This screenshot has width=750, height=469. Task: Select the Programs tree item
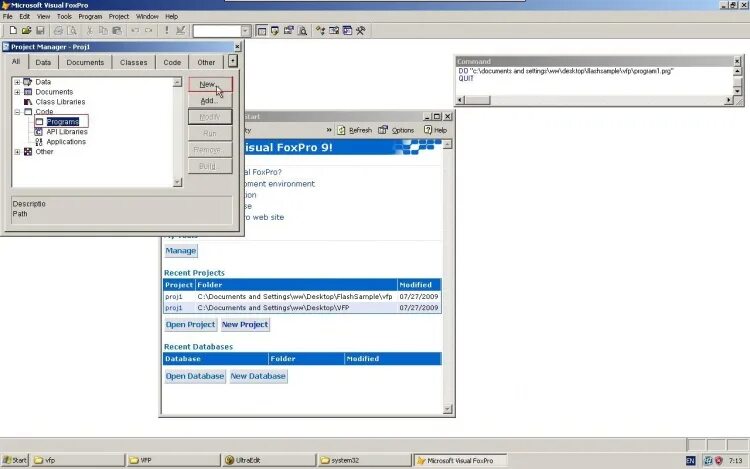[x=62, y=122]
